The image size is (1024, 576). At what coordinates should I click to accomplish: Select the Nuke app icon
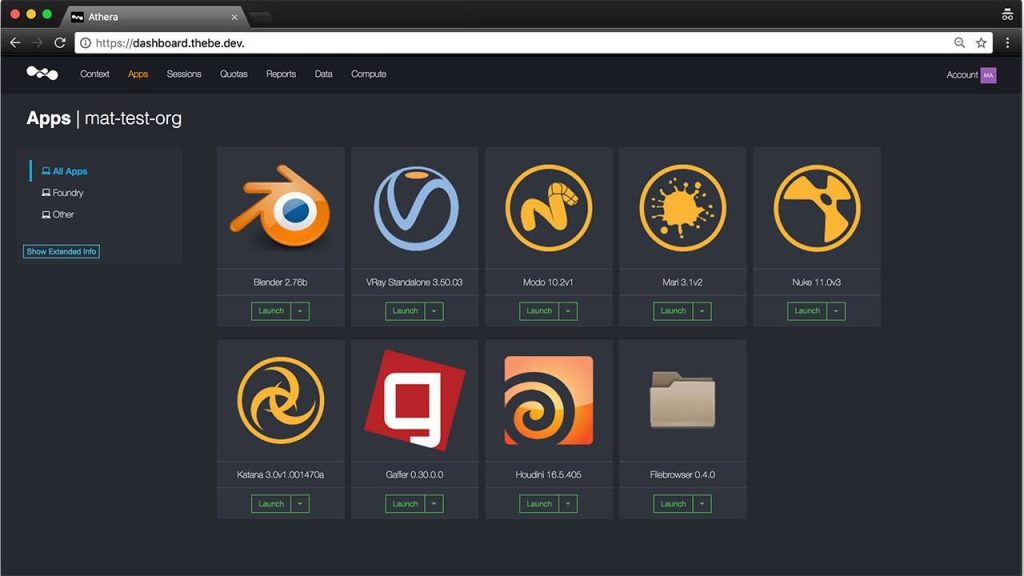[x=817, y=209]
